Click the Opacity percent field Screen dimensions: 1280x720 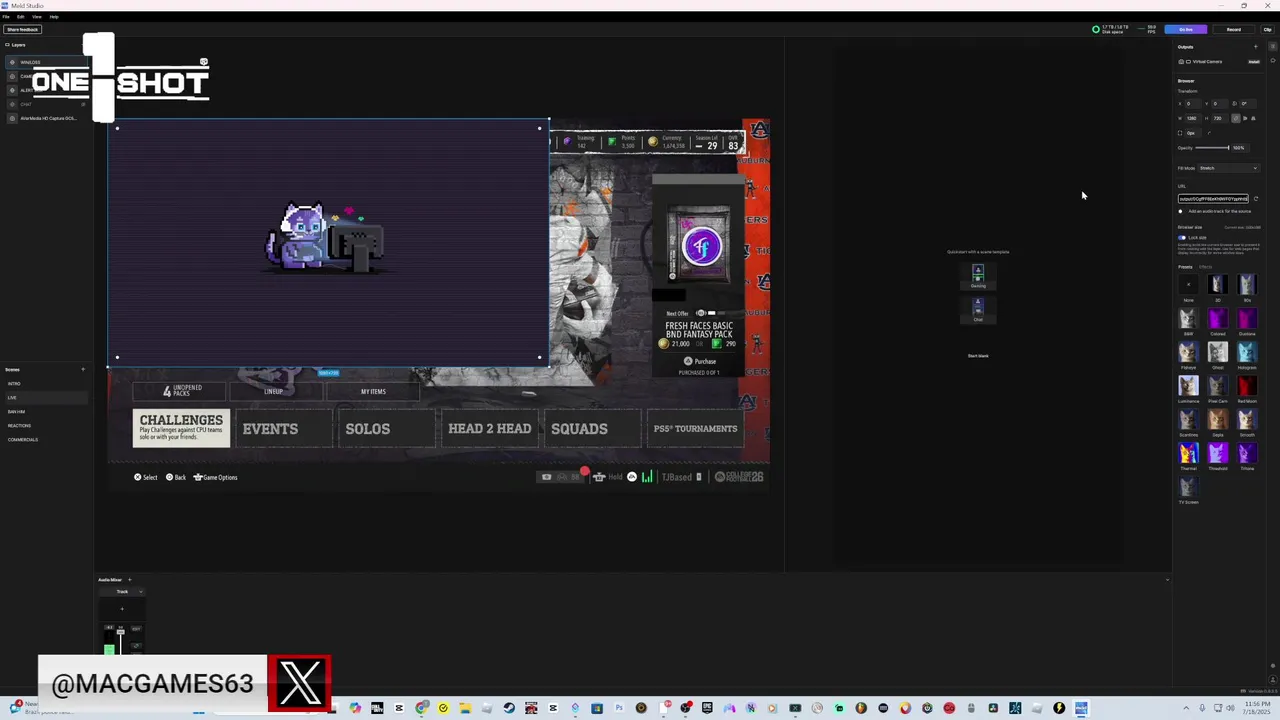(x=1240, y=148)
